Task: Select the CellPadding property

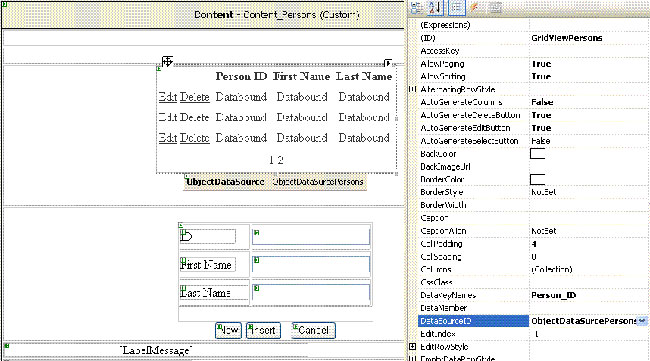Action: tap(441, 244)
